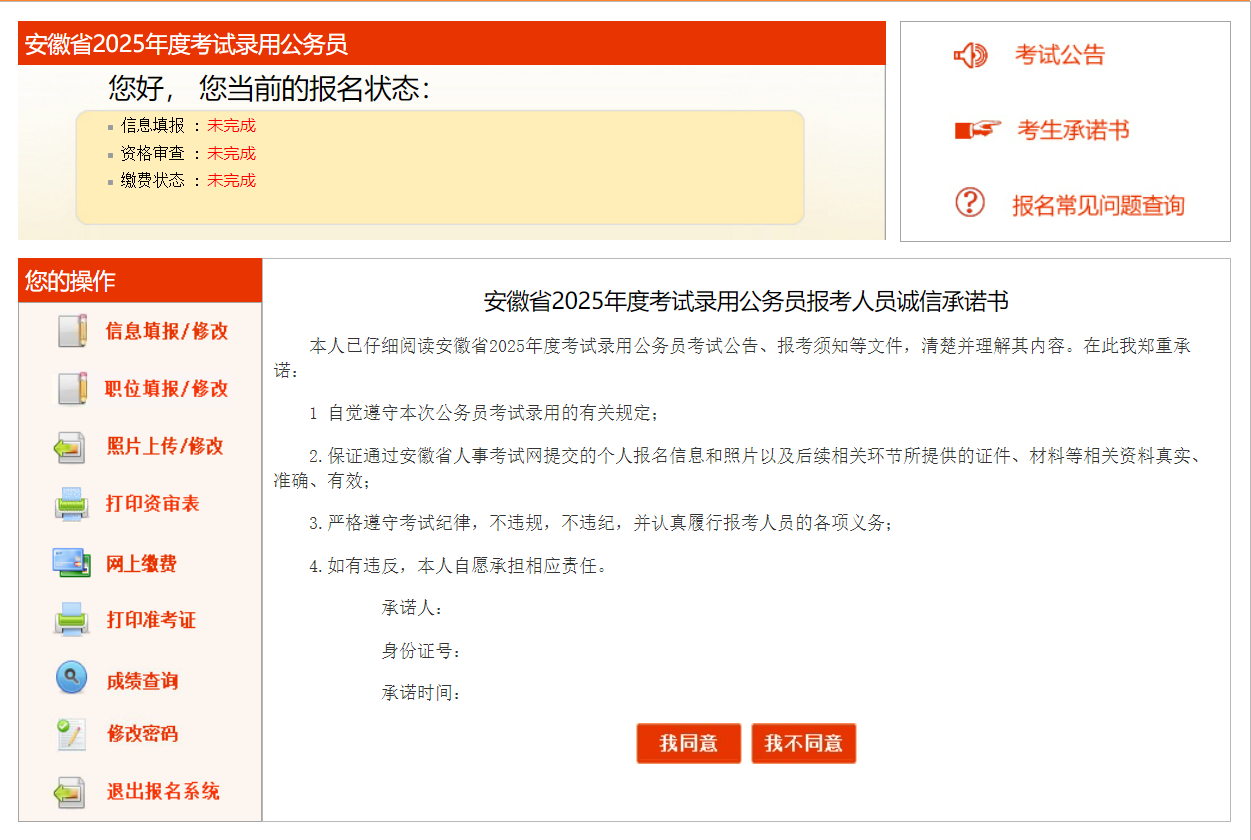
Task: Select 打印资审表 menu entry
Action: click(x=153, y=504)
